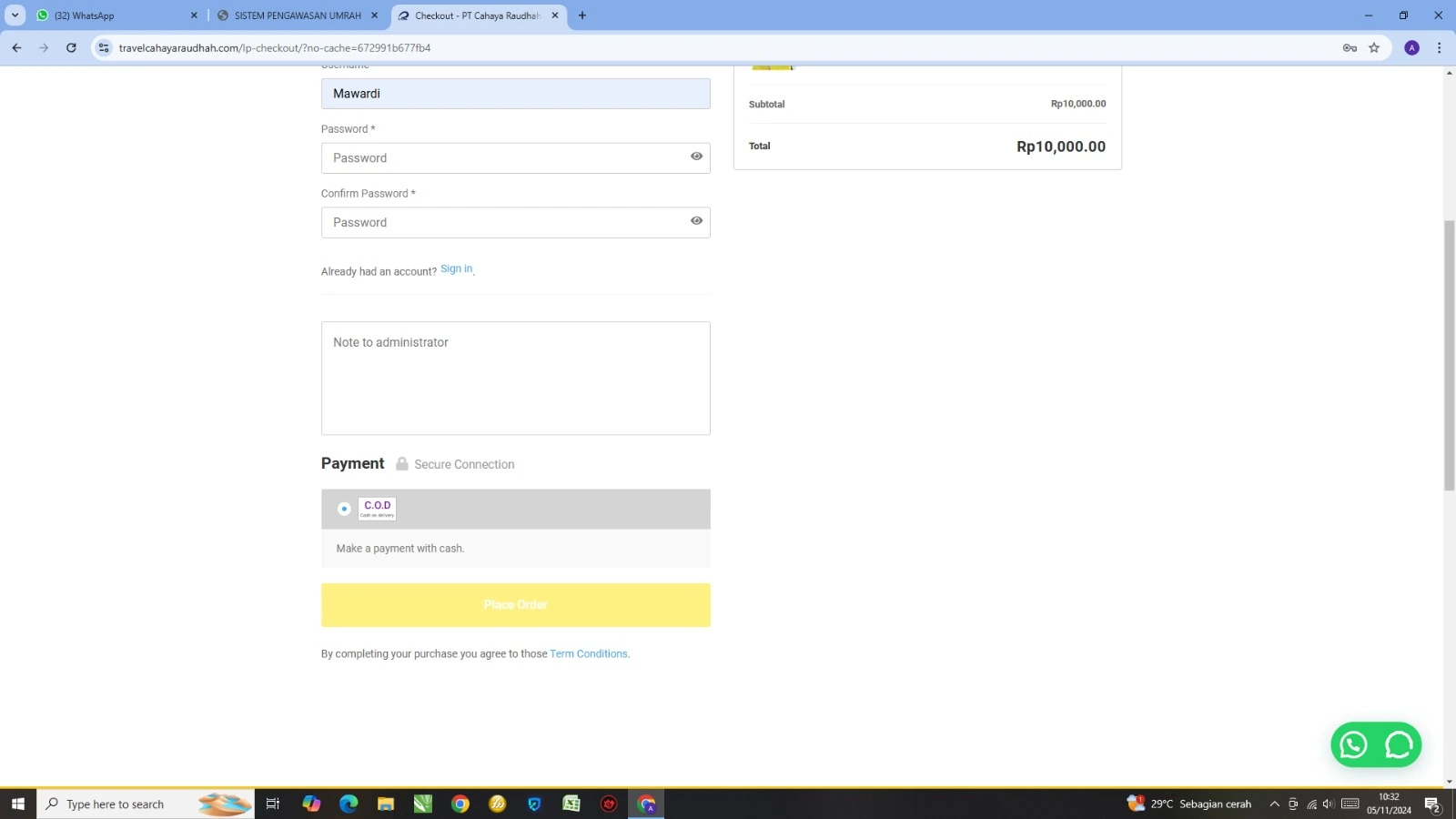Expand the tab search dropdown arrow
1456x819 pixels.
click(x=15, y=15)
